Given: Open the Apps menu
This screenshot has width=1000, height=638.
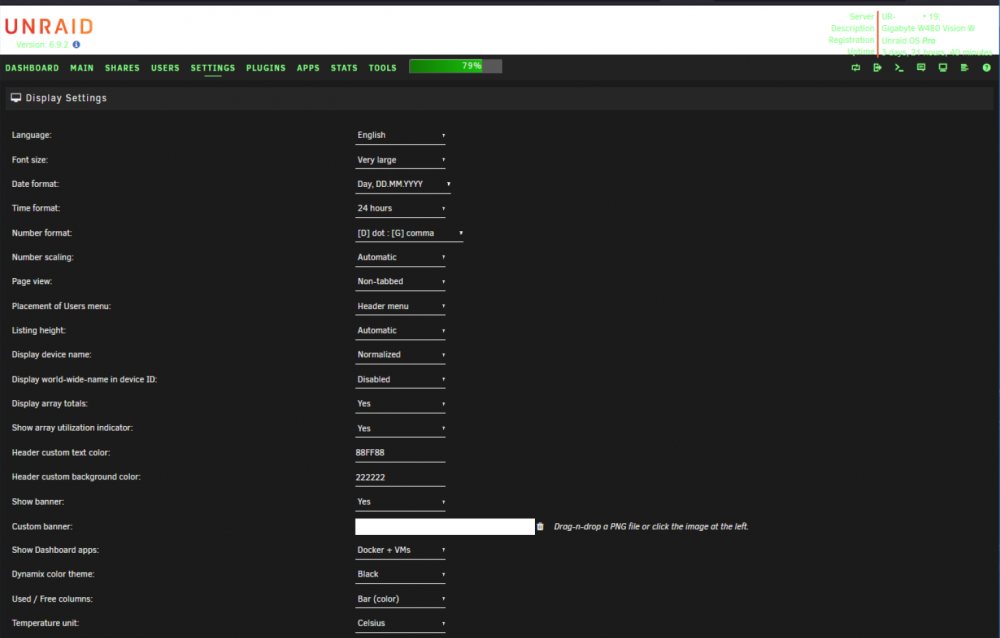Looking at the screenshot, I should pyautogui.click(x=308, y=68).
